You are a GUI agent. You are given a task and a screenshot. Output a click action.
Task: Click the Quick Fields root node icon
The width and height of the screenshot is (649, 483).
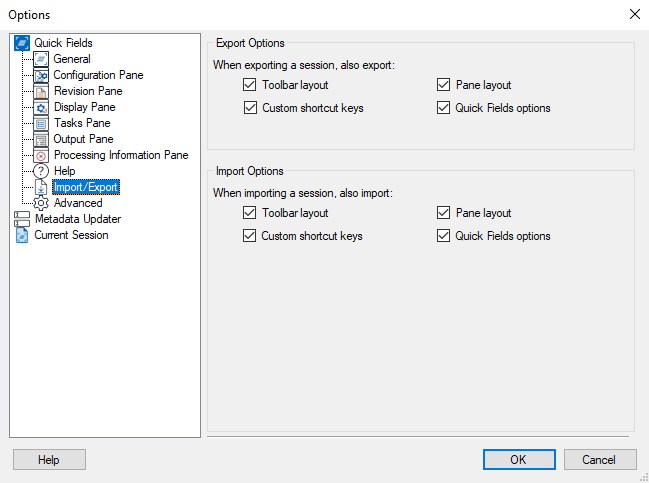22,43
